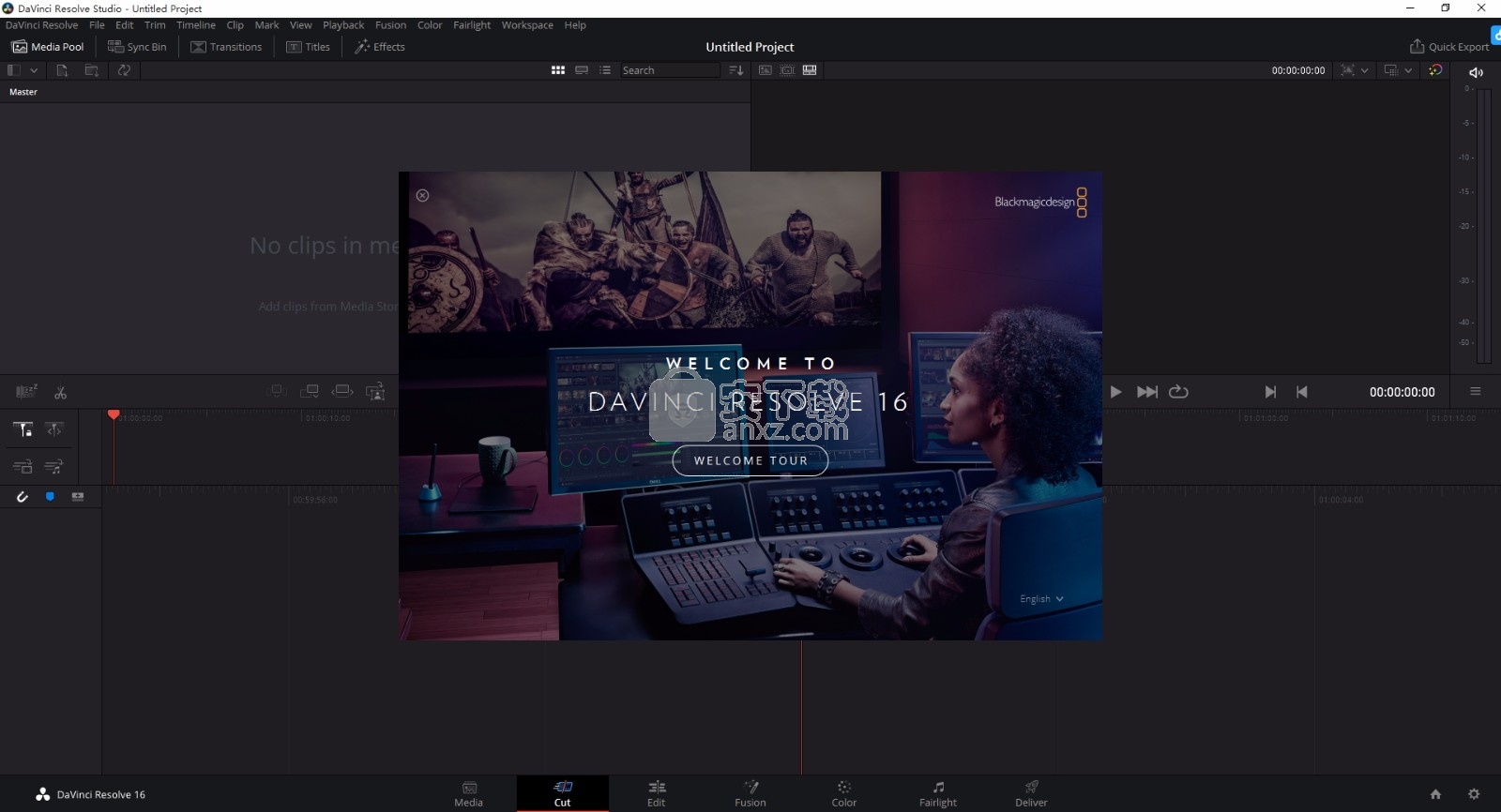The height and width of the screenshot is (812, 1501).
Task: Switch to the Fusion page
Action: pos(750,794)
